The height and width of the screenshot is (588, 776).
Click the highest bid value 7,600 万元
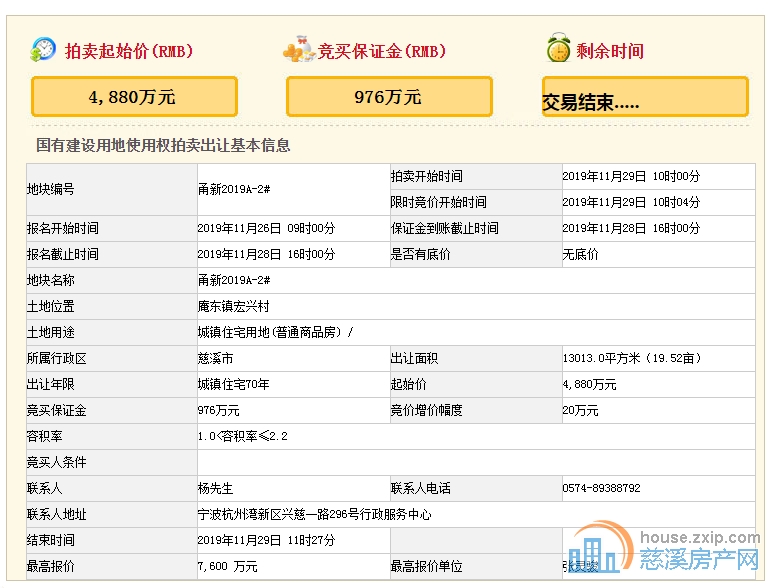coord(227,567)
